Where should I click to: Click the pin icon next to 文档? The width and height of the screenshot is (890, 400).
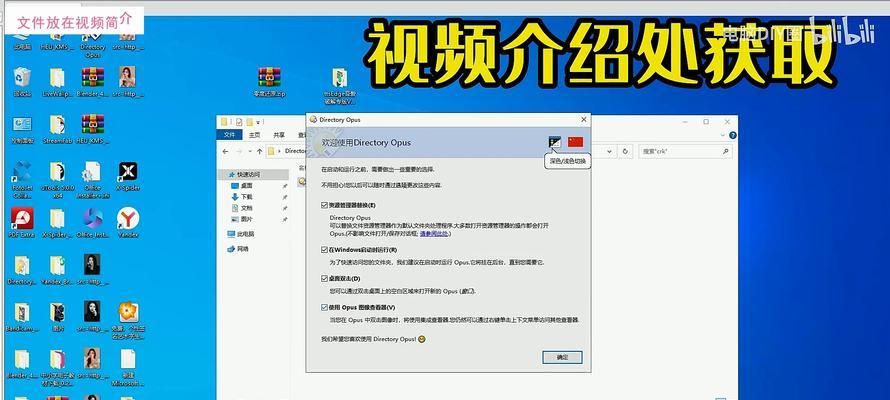pos(285,208)
